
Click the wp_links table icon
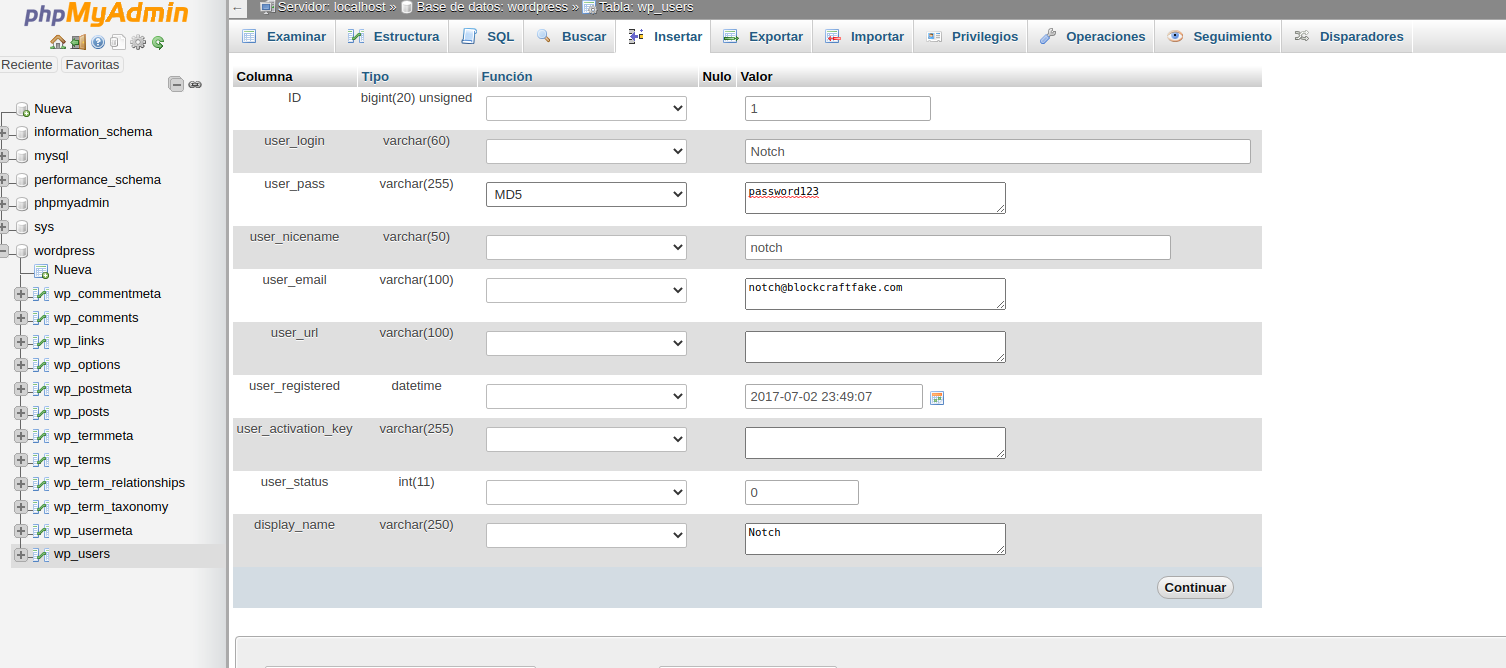[x=41, y=341]
